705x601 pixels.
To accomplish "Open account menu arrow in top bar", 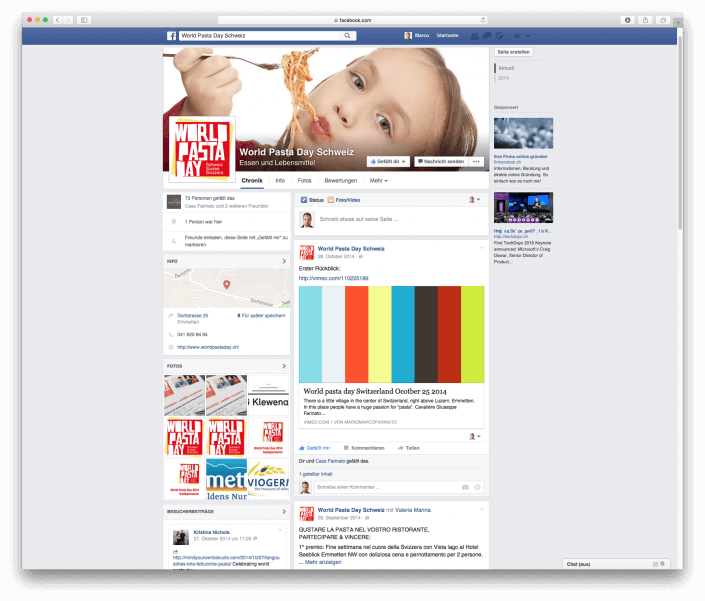I will click(528, 36).
